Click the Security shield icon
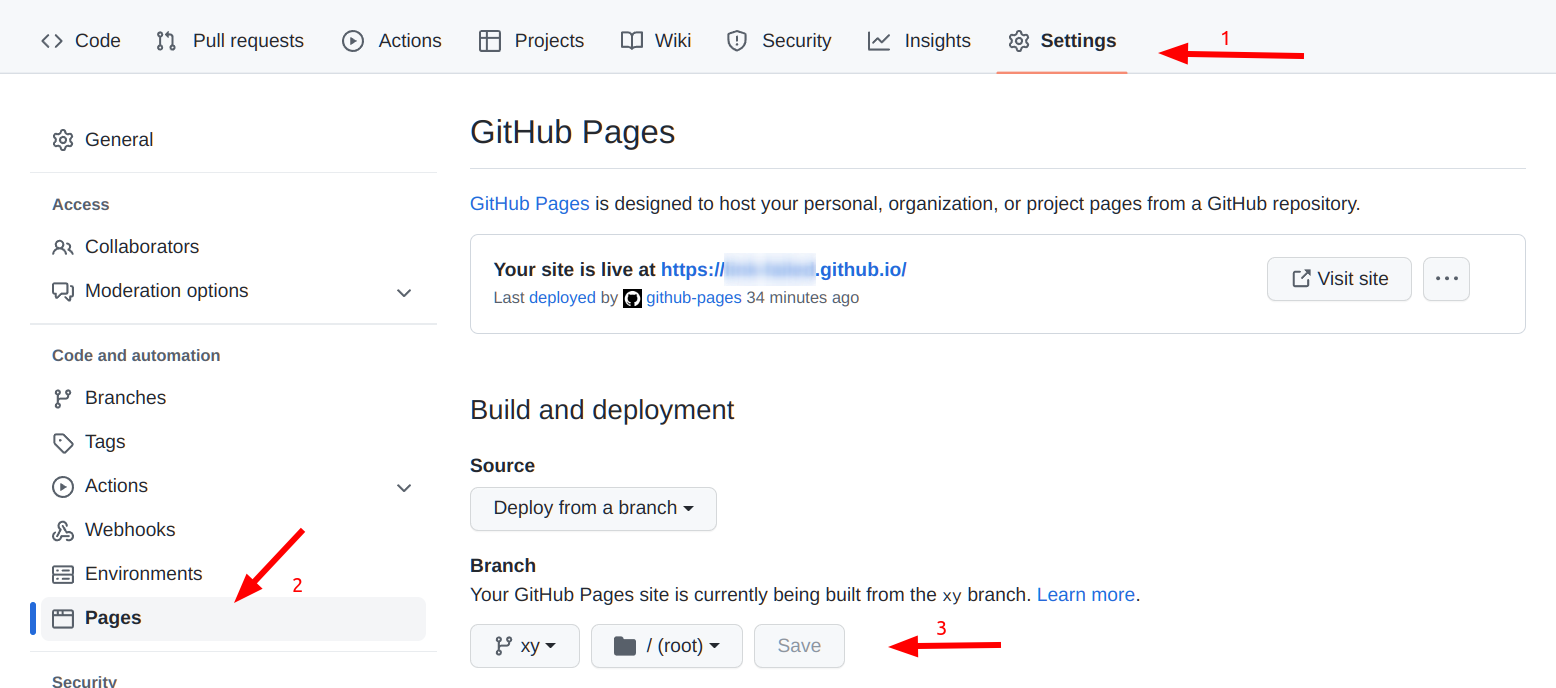1556x688 pixels. (737, 41)
